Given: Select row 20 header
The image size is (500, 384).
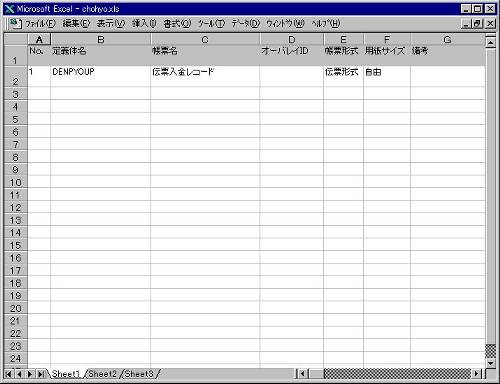Looking at the screenshot, I should pyautogui.click(x=16, y=308).
